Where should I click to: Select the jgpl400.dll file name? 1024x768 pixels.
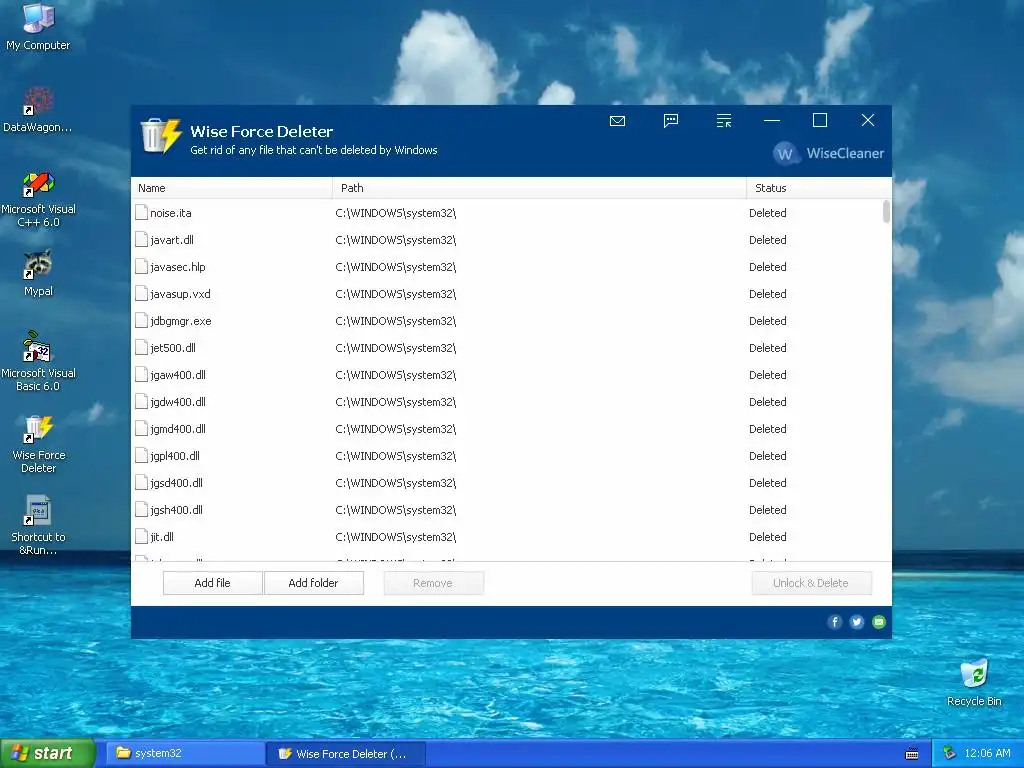[175, 456]
